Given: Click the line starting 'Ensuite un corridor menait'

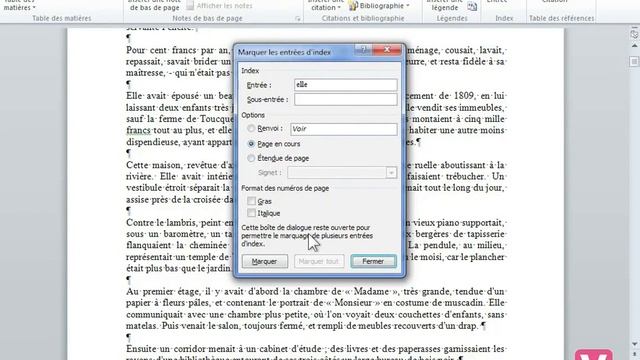Looking at the screenshot, I should pyautogui.click(x=316, y=349).
